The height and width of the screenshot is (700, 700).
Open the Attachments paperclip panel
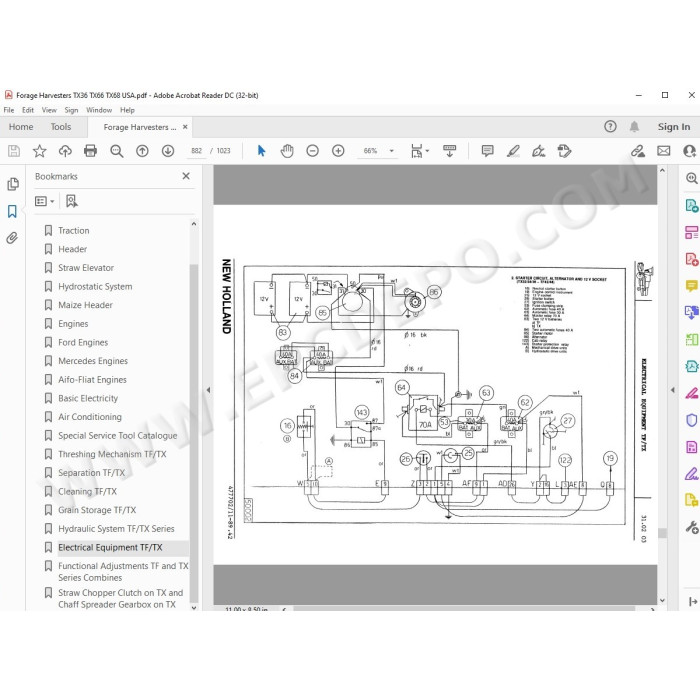point(12,238)
